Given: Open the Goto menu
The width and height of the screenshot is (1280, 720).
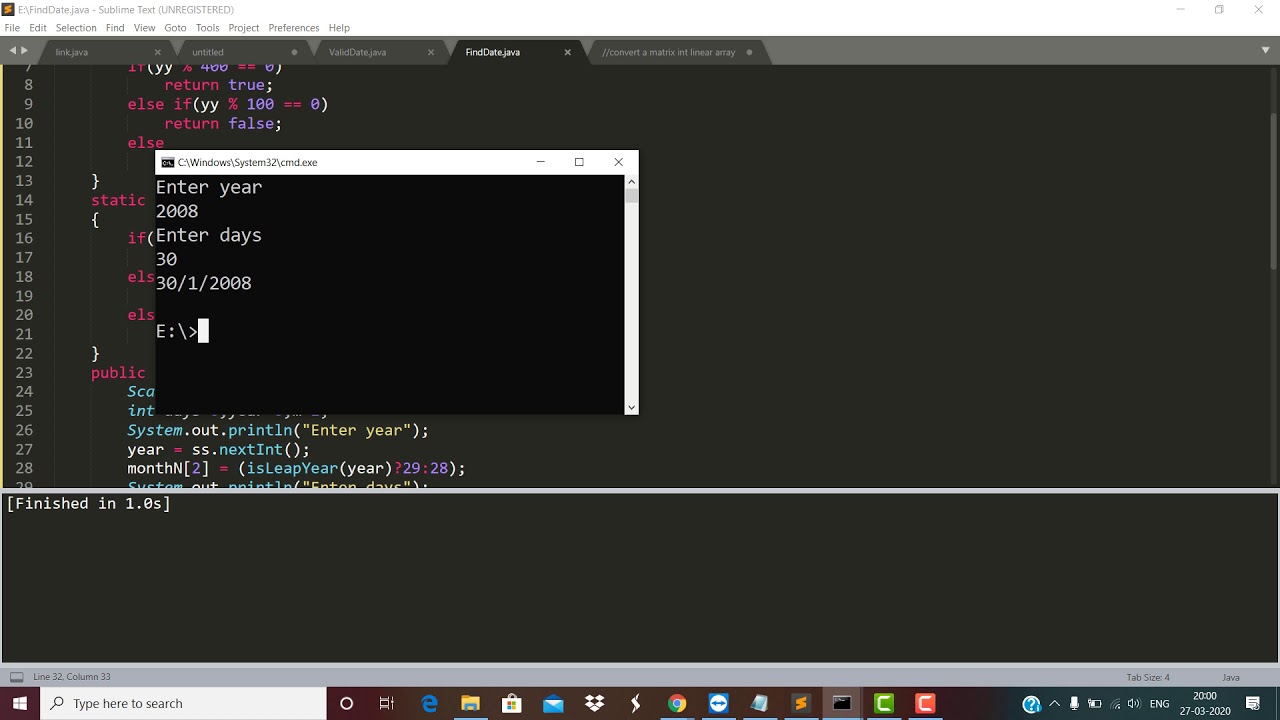Looking at the screenshot, I should point(175,28).
